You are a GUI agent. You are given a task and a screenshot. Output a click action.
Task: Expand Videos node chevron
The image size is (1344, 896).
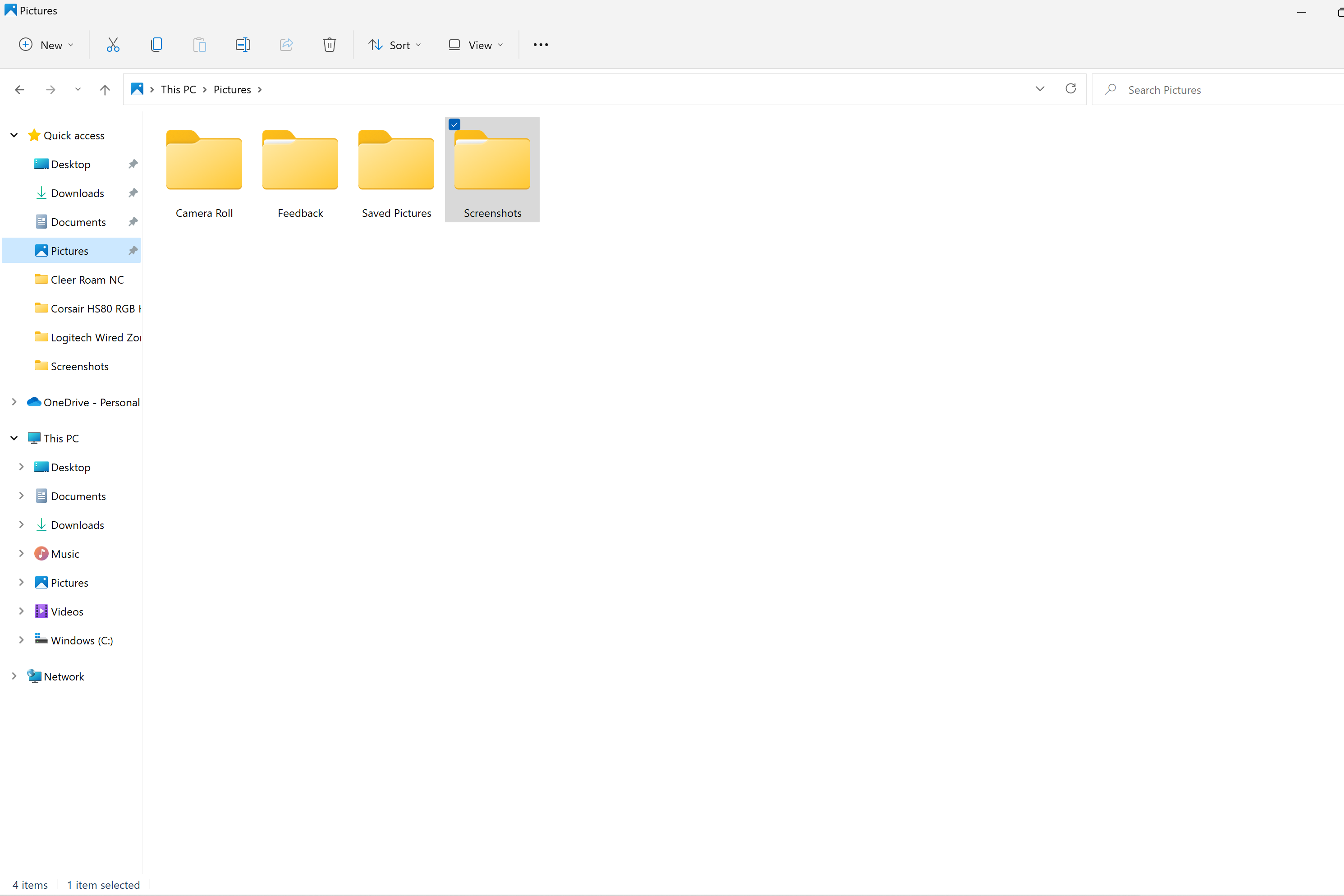coord(21,611)
